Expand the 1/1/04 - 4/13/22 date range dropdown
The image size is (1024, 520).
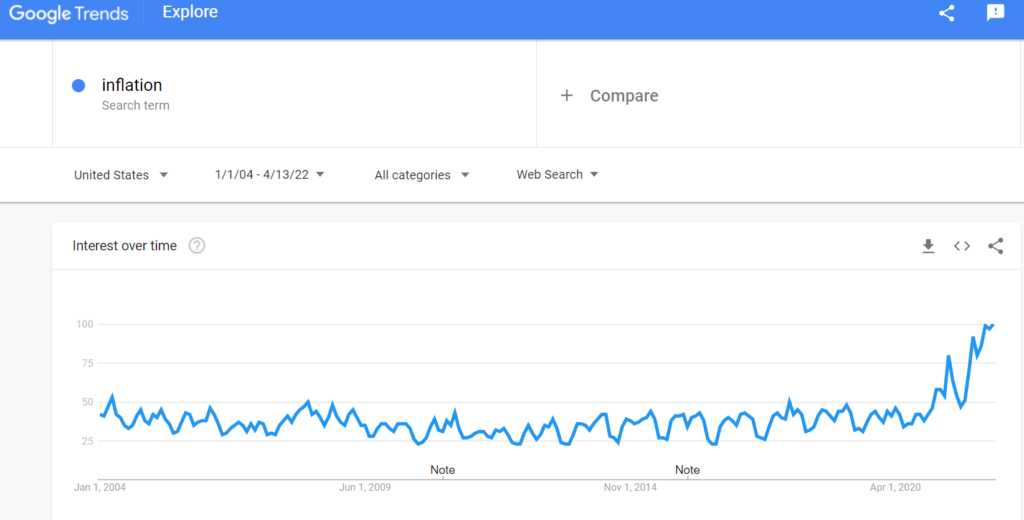coord(270,174)
